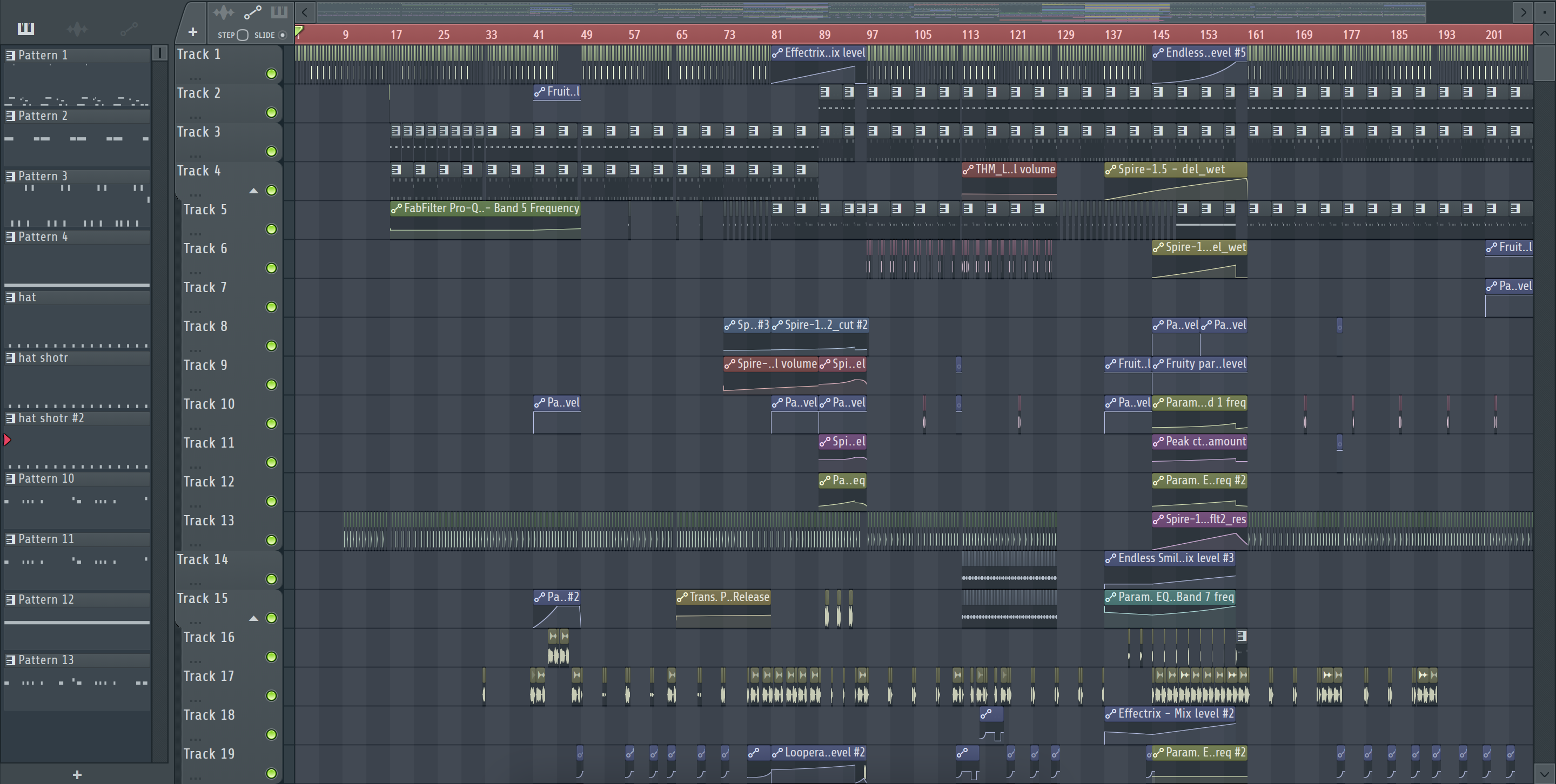Image resolution: width=1556 pixels, height=784 pixels.
Task: Open the playlist options button in the top-right corner
Action: coord(1544,11)
